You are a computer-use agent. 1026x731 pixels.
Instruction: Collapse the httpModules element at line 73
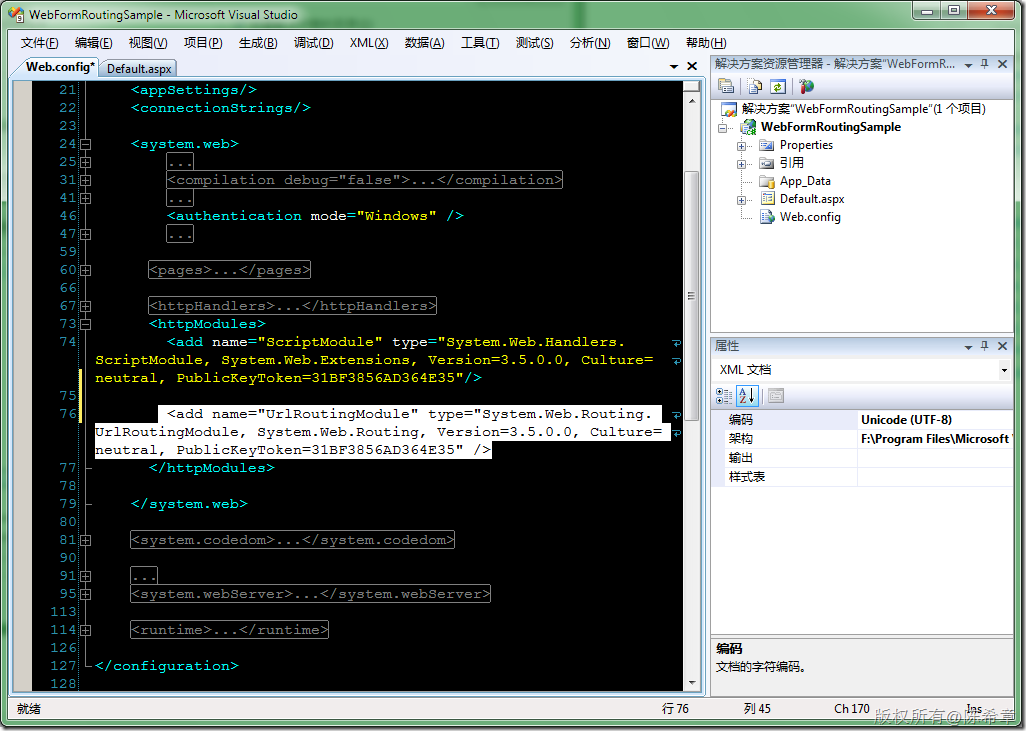click(x=86, y=324)
